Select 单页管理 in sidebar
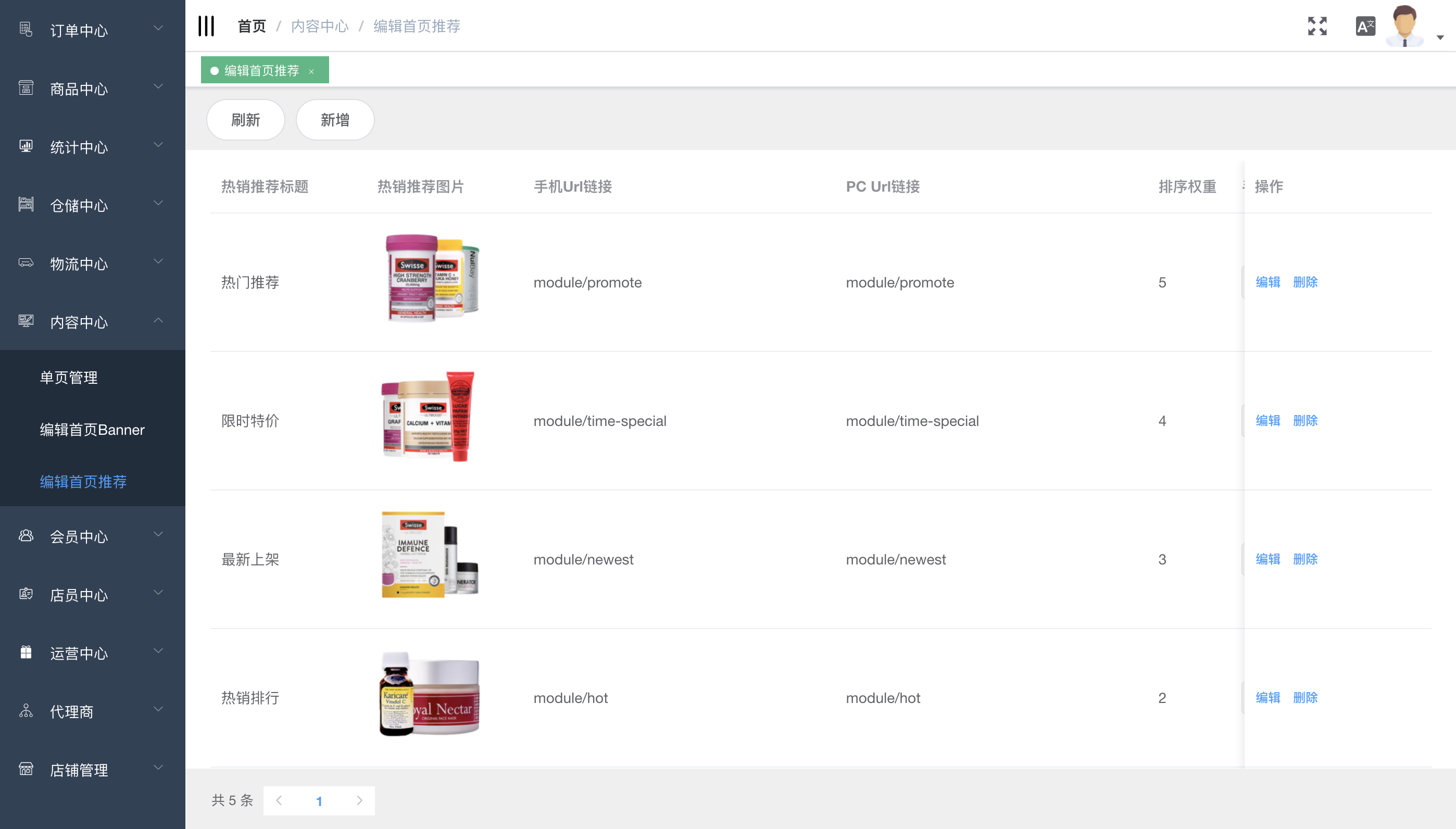1456x829 pixels. [68, 378]
